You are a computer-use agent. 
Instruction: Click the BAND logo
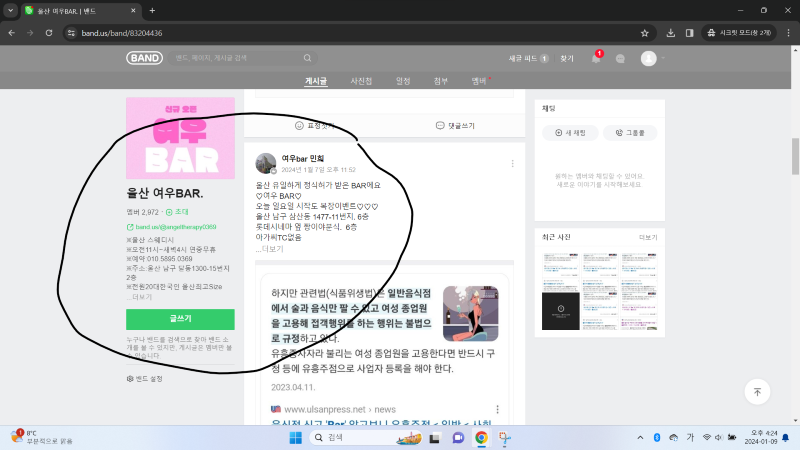click(x=144, y=58)
